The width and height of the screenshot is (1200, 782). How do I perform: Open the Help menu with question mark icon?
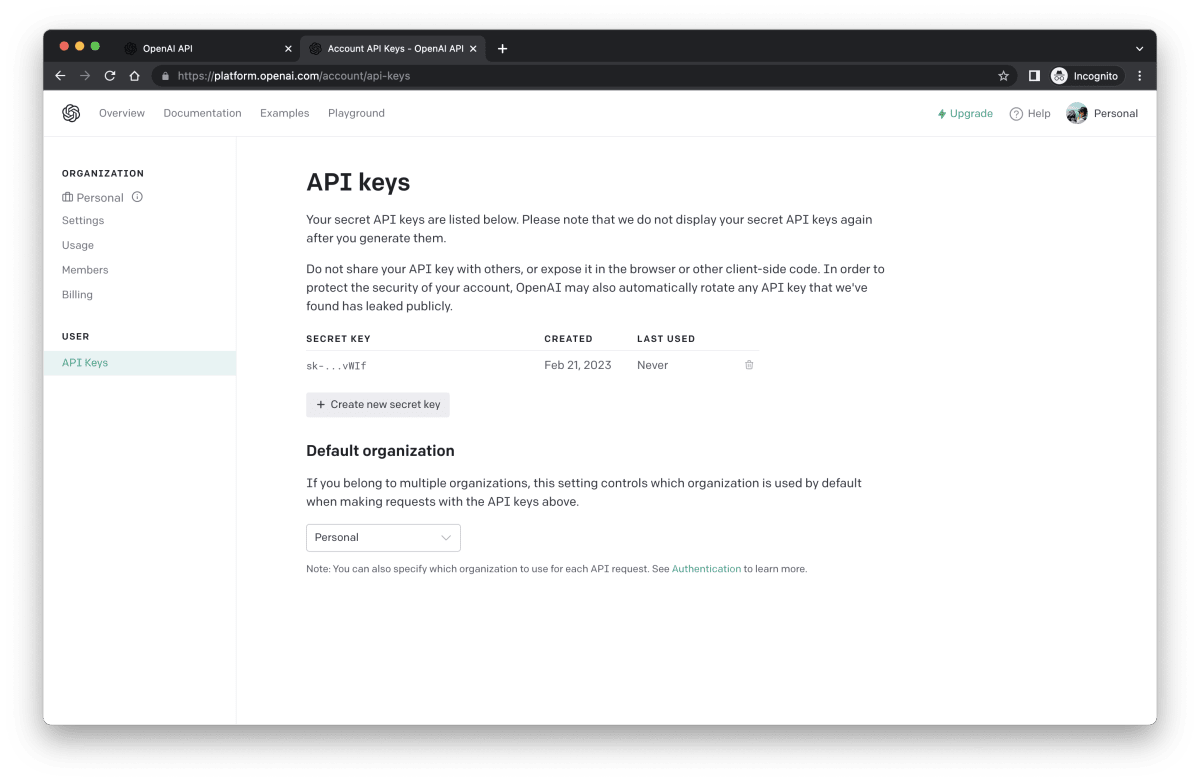[1030, 113]
